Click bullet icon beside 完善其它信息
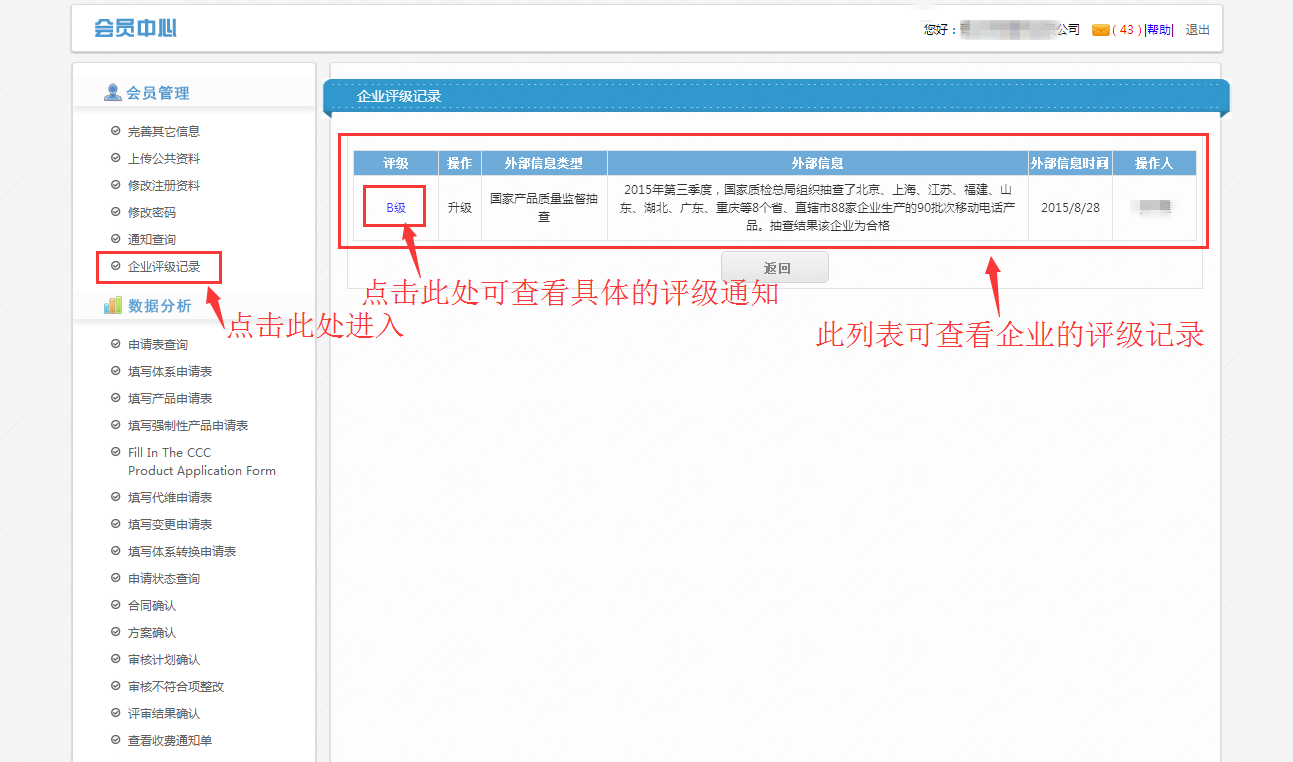The height and width of the screenshot is (762, 1293). [115, 131]
